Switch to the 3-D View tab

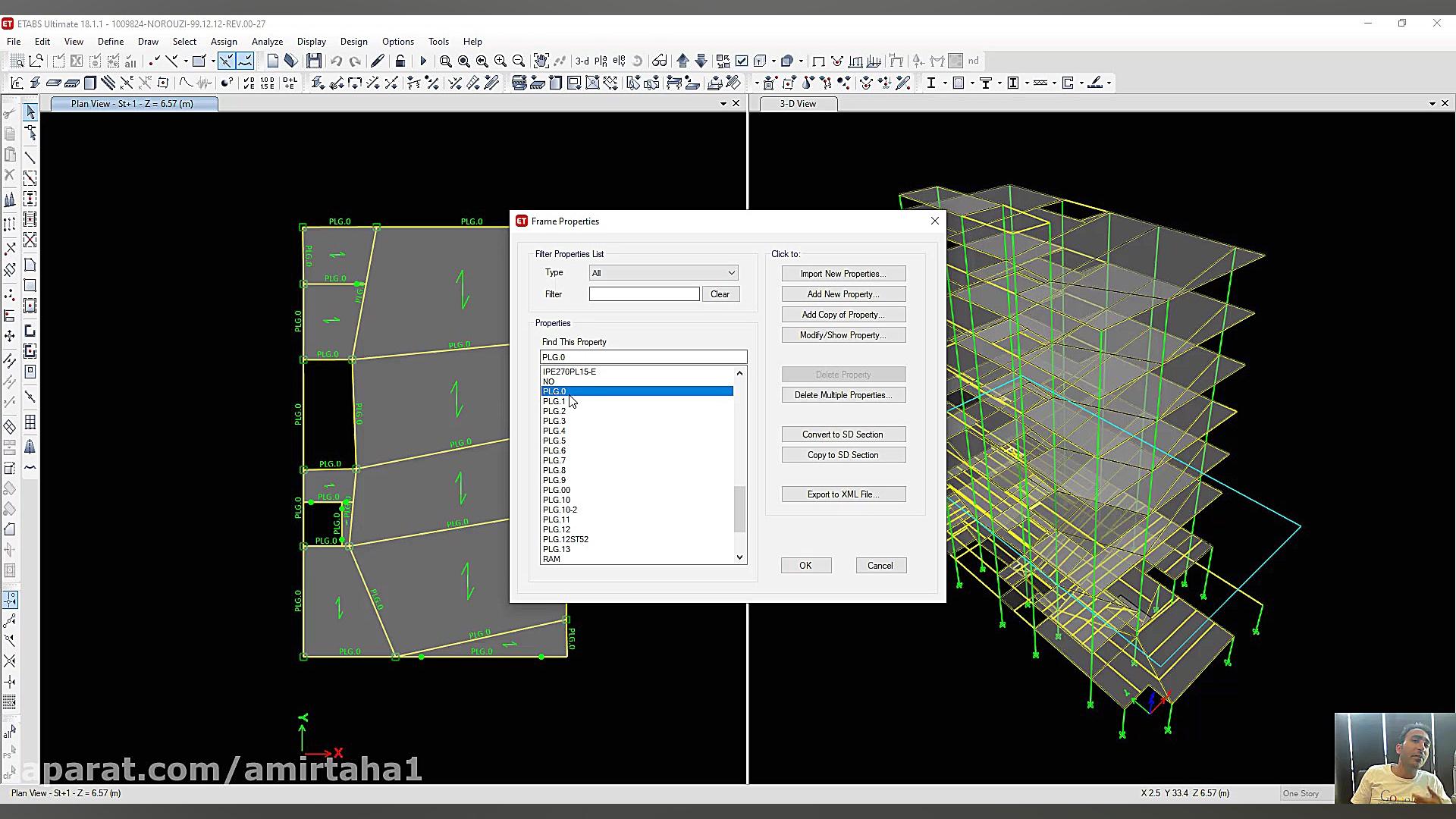coord(798,104)
